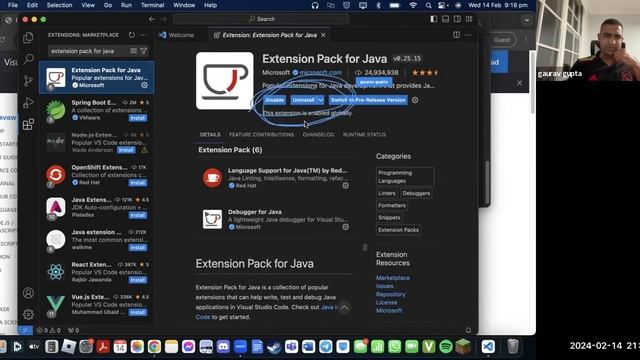The width and height of the screenshot is (640, 360).
Task: Open the Accounts icon in the activity bar
Action: click(28, 293)
